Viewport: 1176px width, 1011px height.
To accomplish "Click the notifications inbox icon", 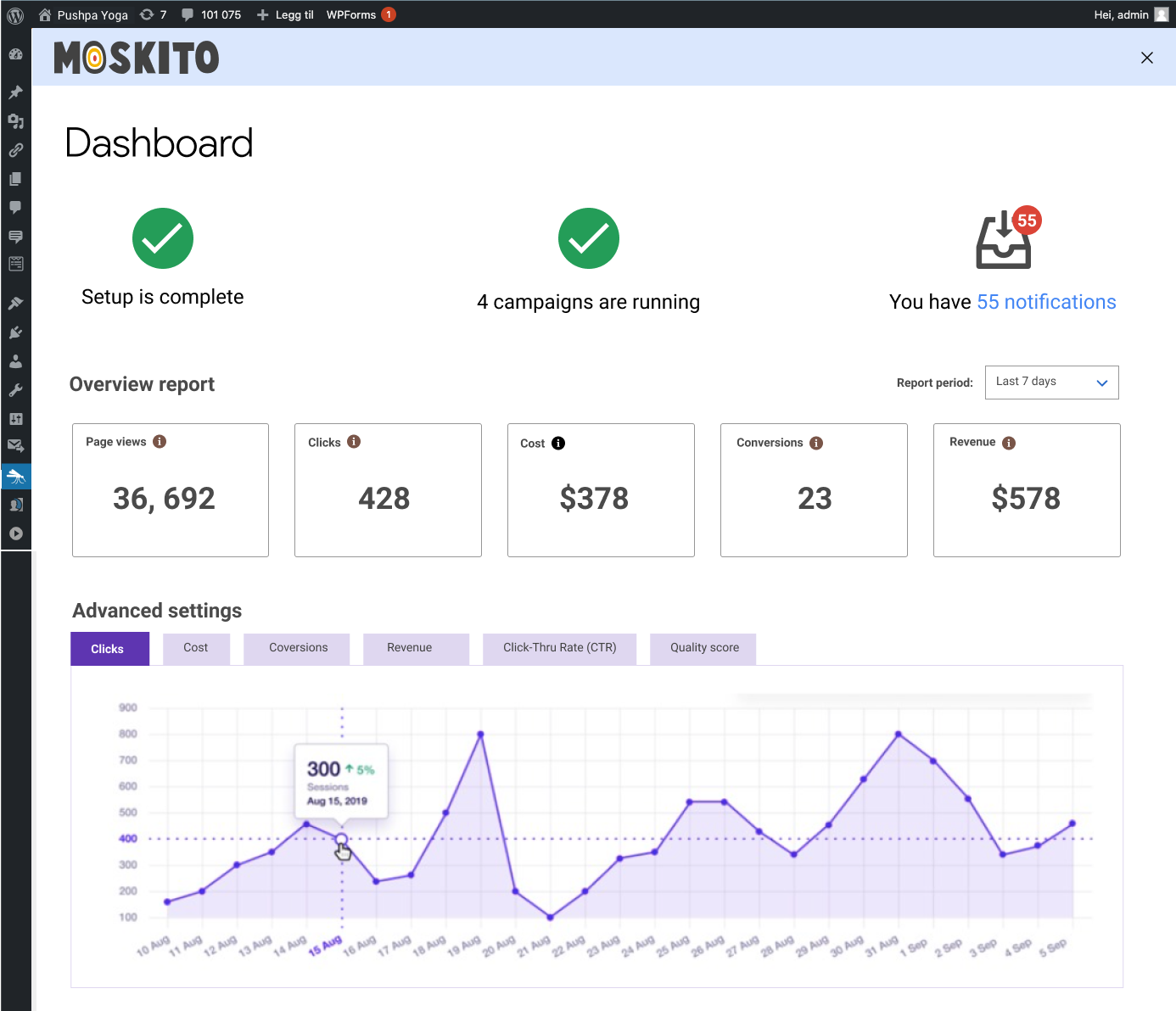I will tap(1003, 242).
